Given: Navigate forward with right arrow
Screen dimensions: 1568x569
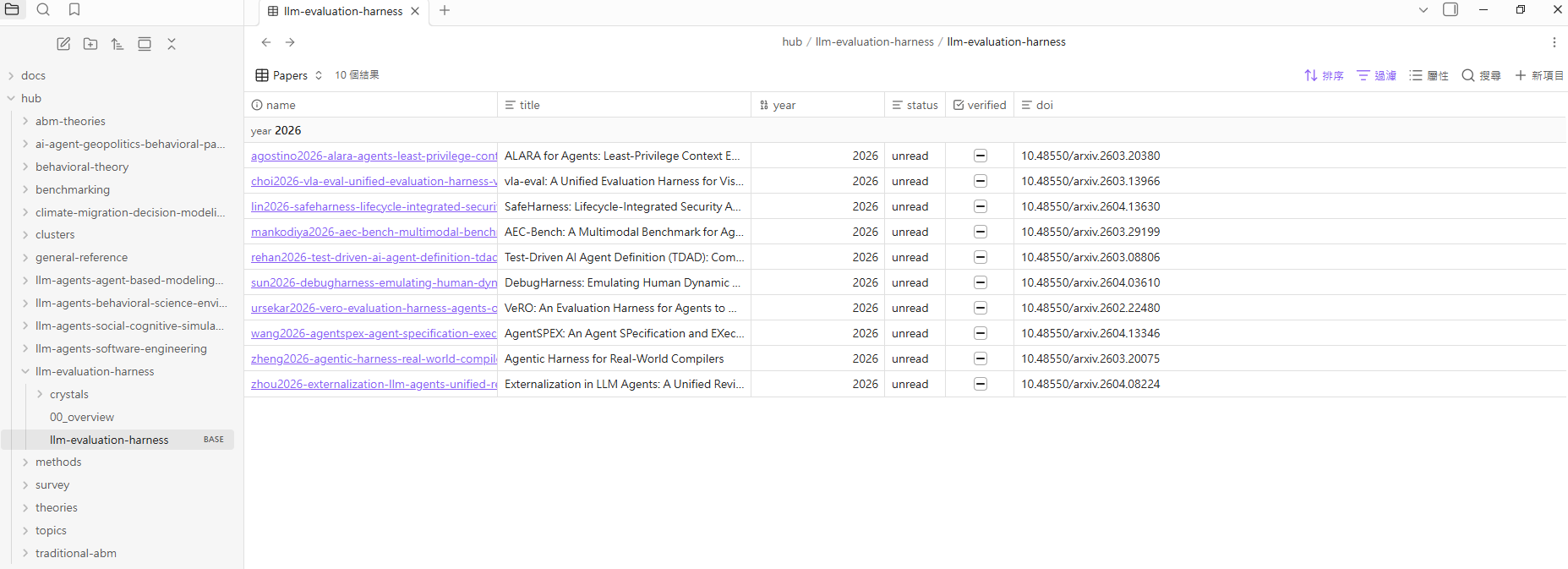Looking at the screenshot, I should tap(290, 41).
